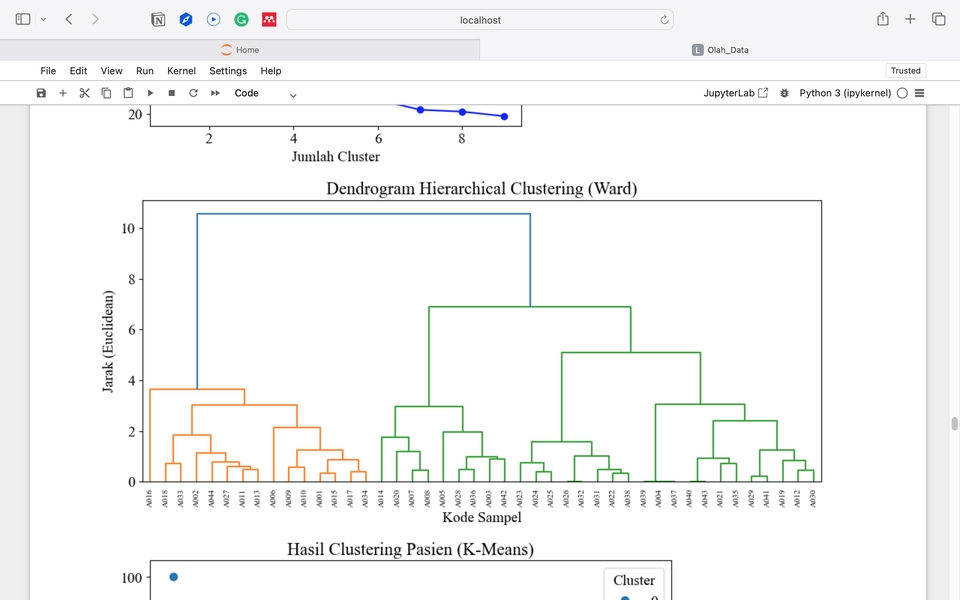Cut the selected cell using scissors icon

click(84, 93)
